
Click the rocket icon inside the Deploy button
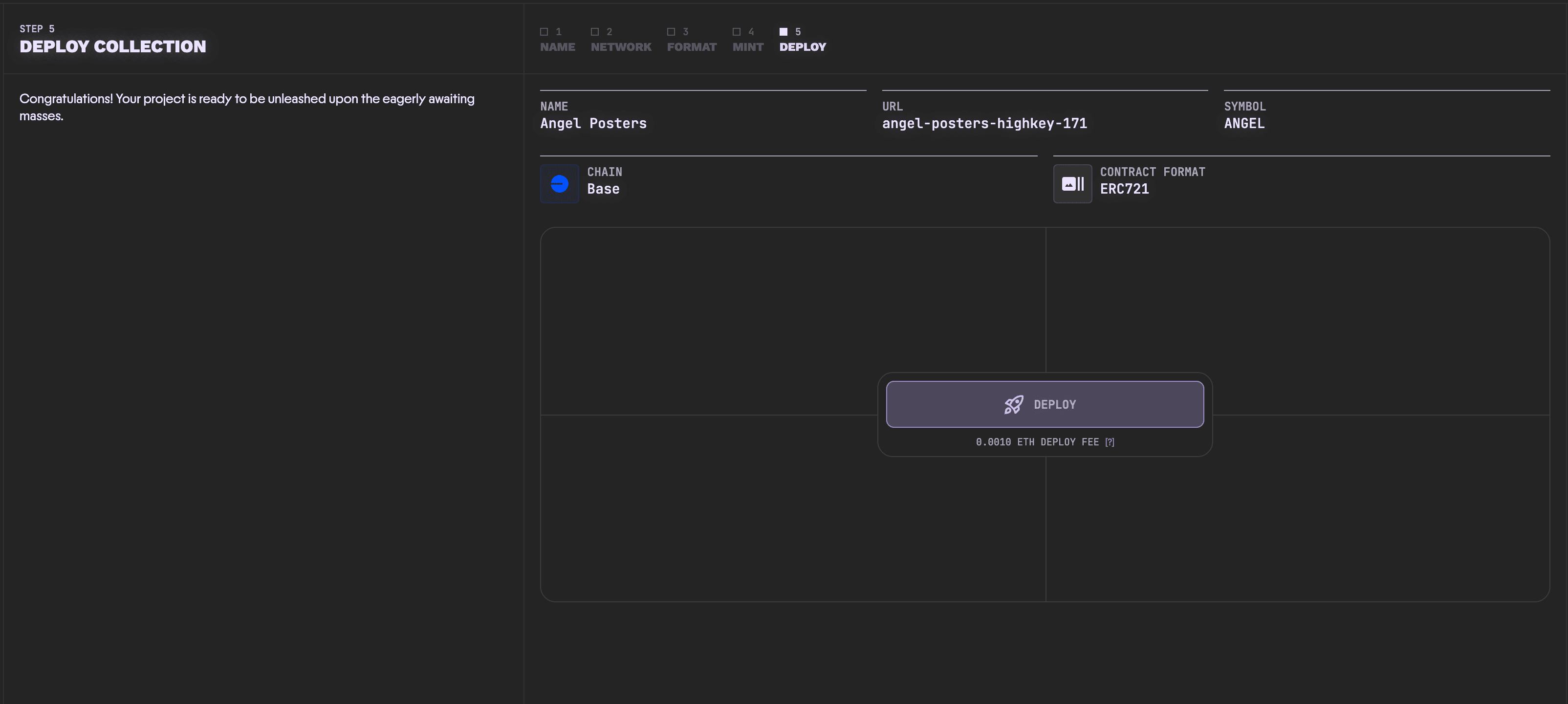click(1012, 404)
